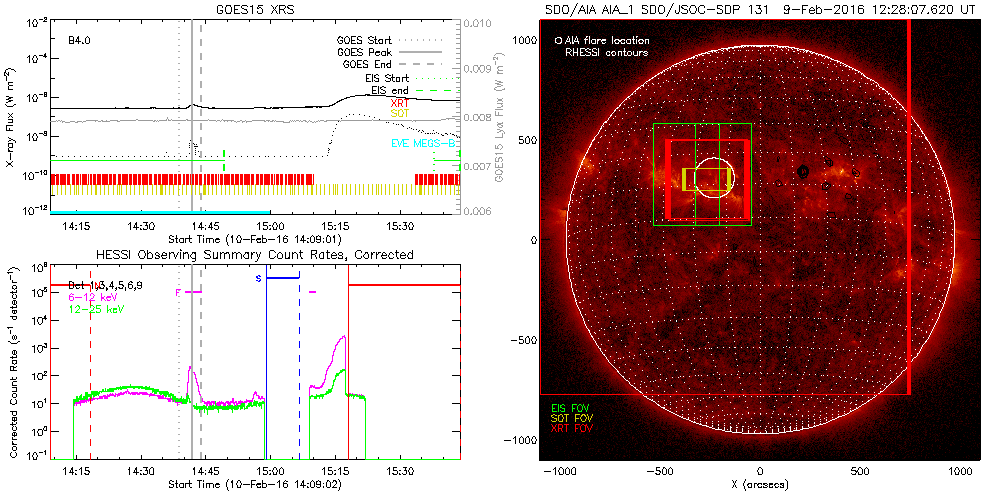Click the magenta F flare flag marker

coord(178,292)
